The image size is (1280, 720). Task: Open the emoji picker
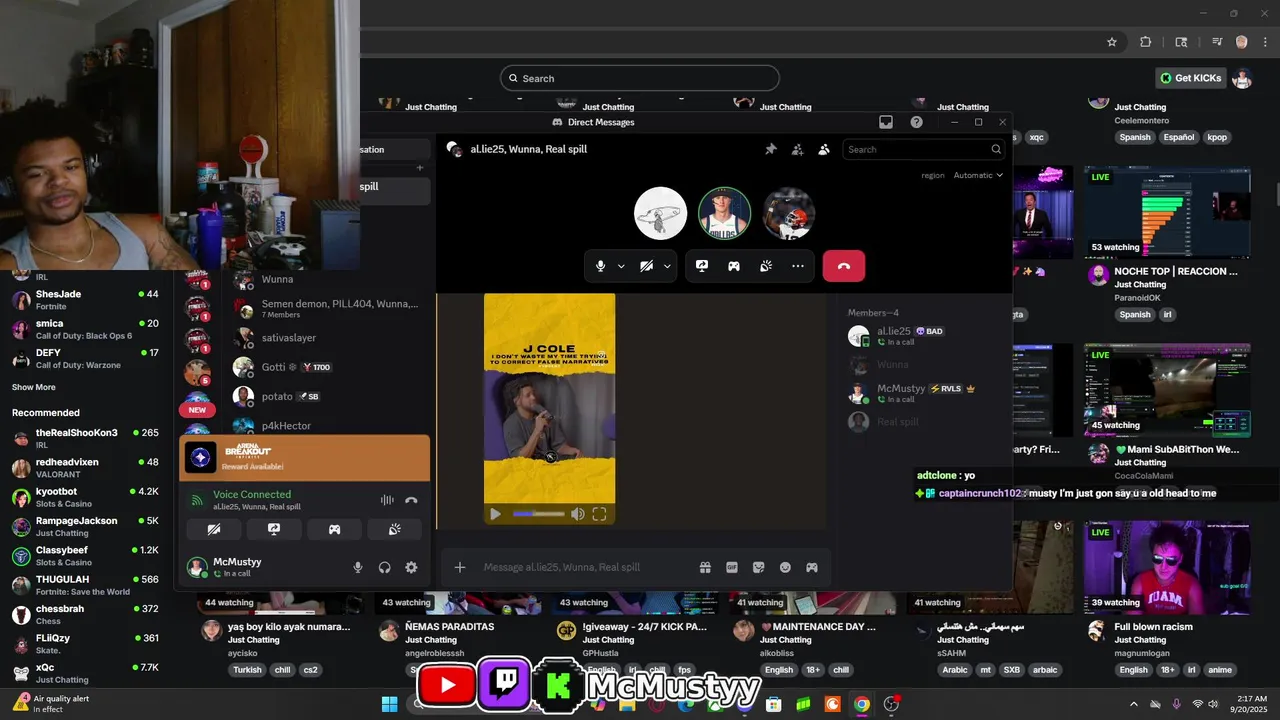click(x=785, y=567)
